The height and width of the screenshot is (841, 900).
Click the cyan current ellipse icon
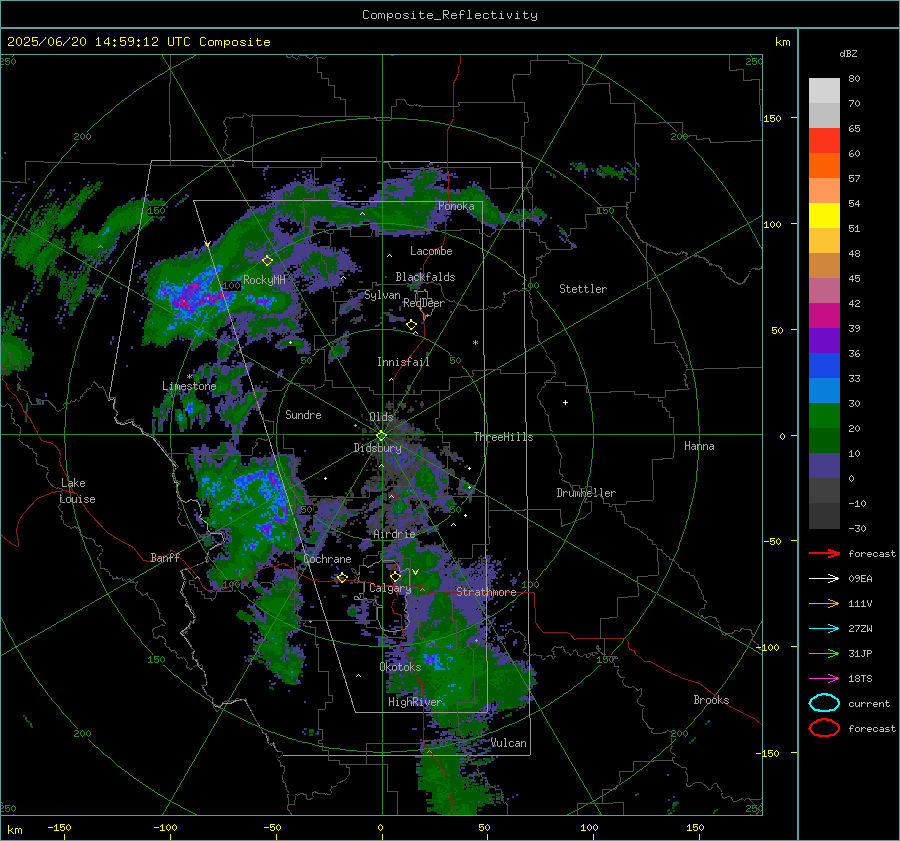click(824, 703)
